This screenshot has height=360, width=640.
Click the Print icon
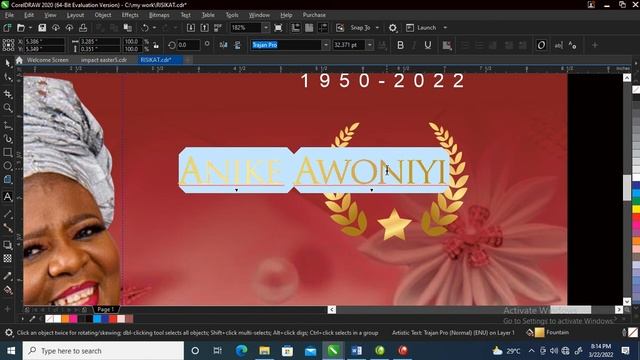pos(83,28)
